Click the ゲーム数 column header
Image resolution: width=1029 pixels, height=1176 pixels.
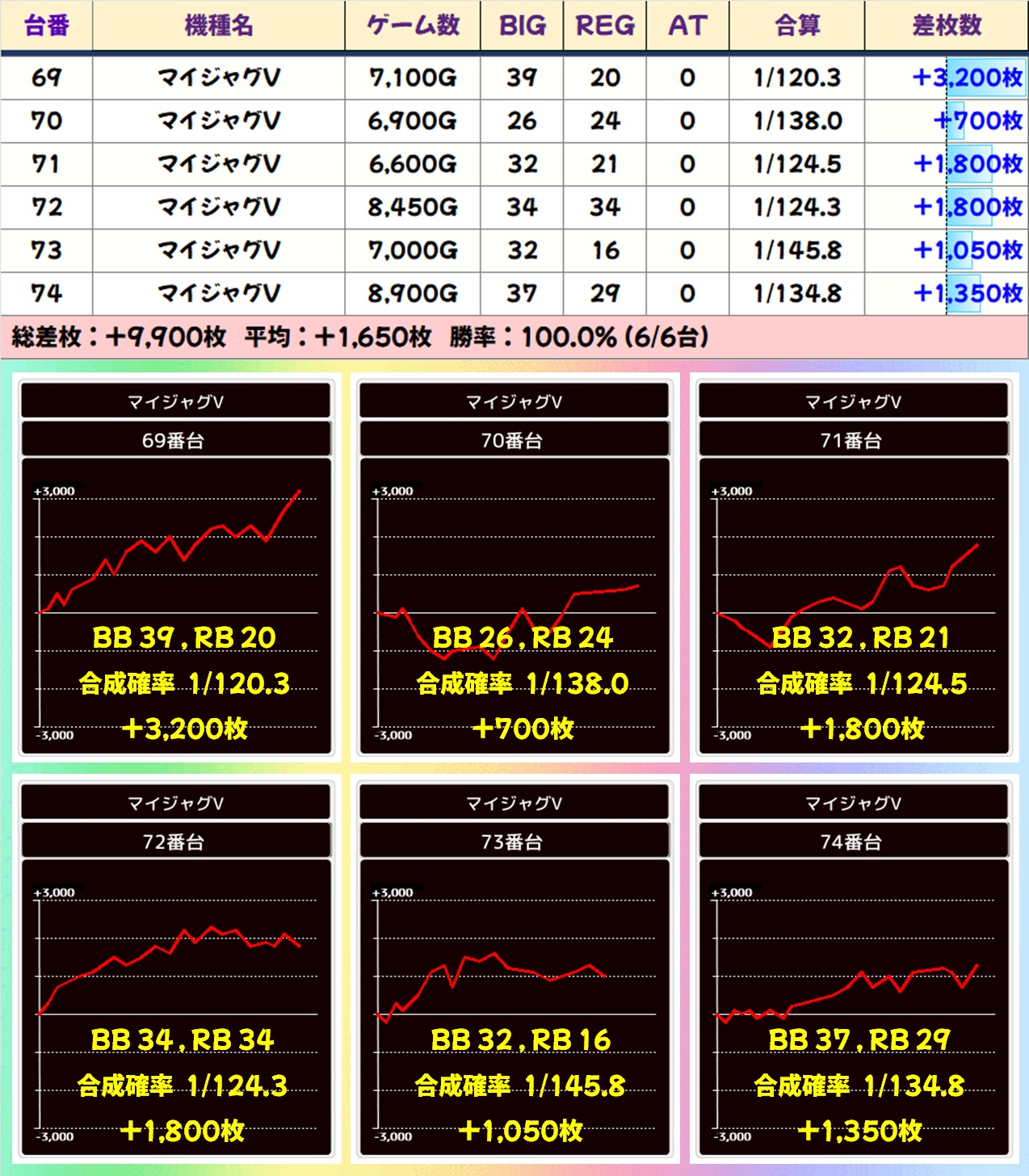pyautogui.click(x=413, y=26)
